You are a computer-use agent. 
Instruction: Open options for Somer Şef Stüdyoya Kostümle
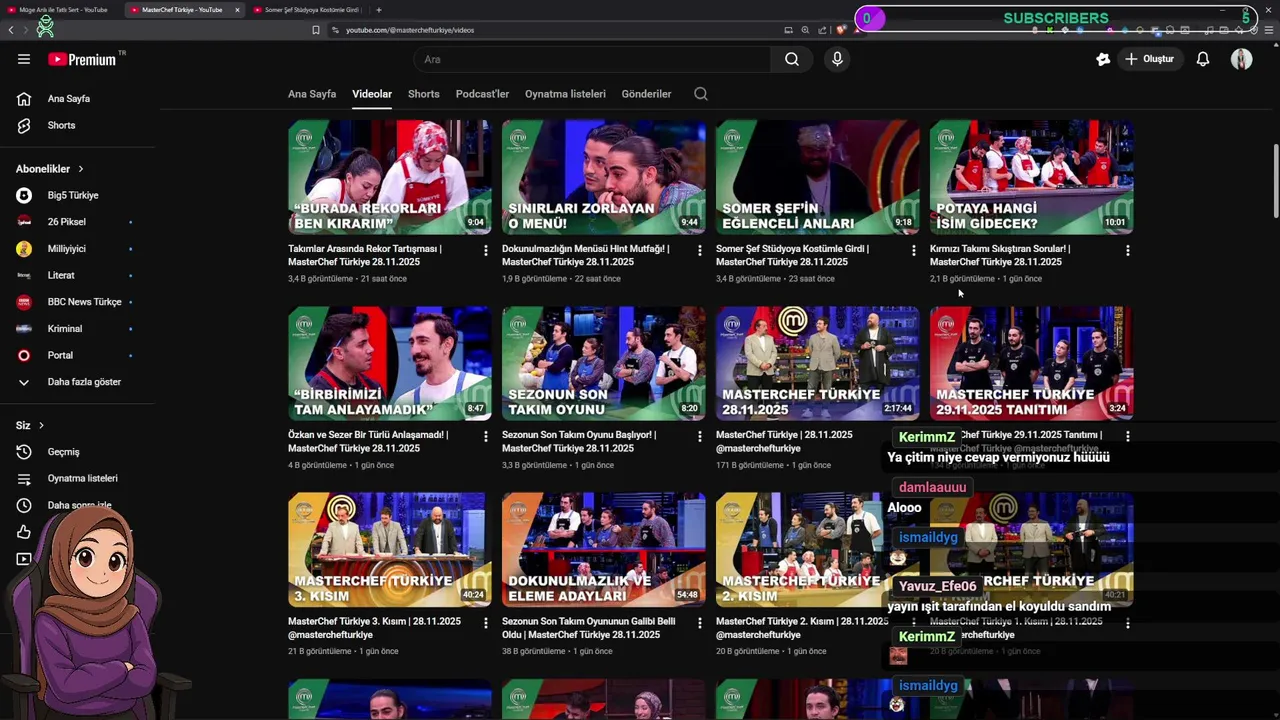tap(914, 250)
